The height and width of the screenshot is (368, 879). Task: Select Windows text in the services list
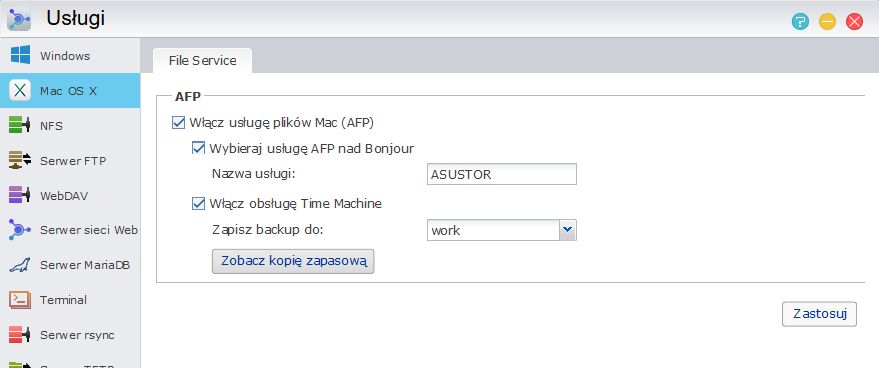65,56
